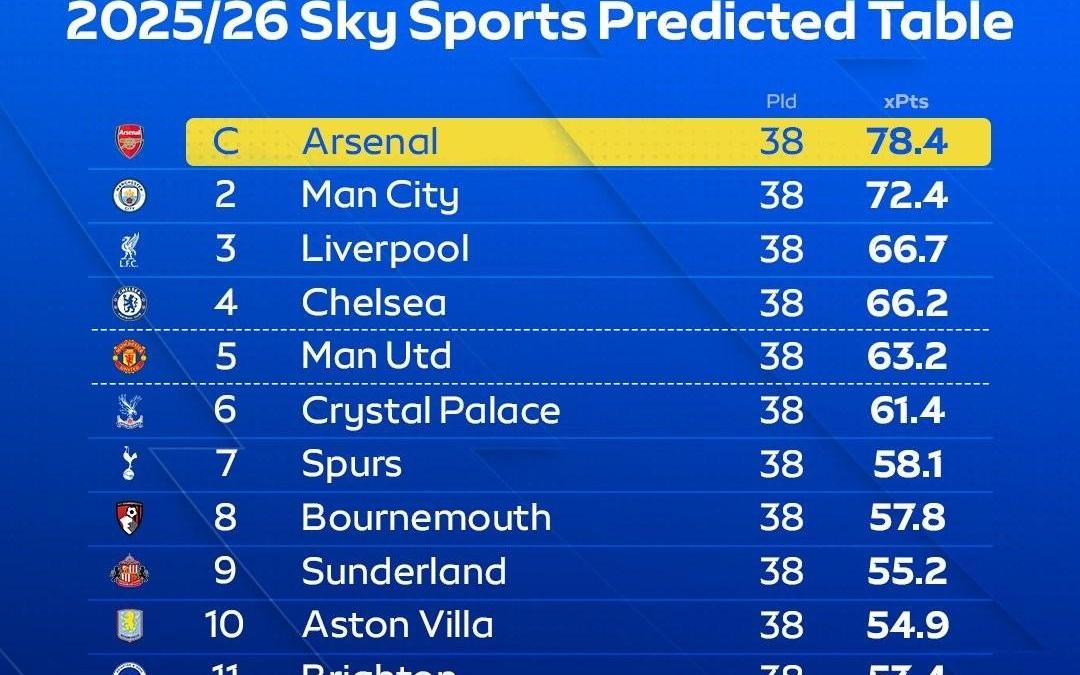Open the Man City team name
Viewport: 1080px width, 675px height.
click(x=380, y=195)
